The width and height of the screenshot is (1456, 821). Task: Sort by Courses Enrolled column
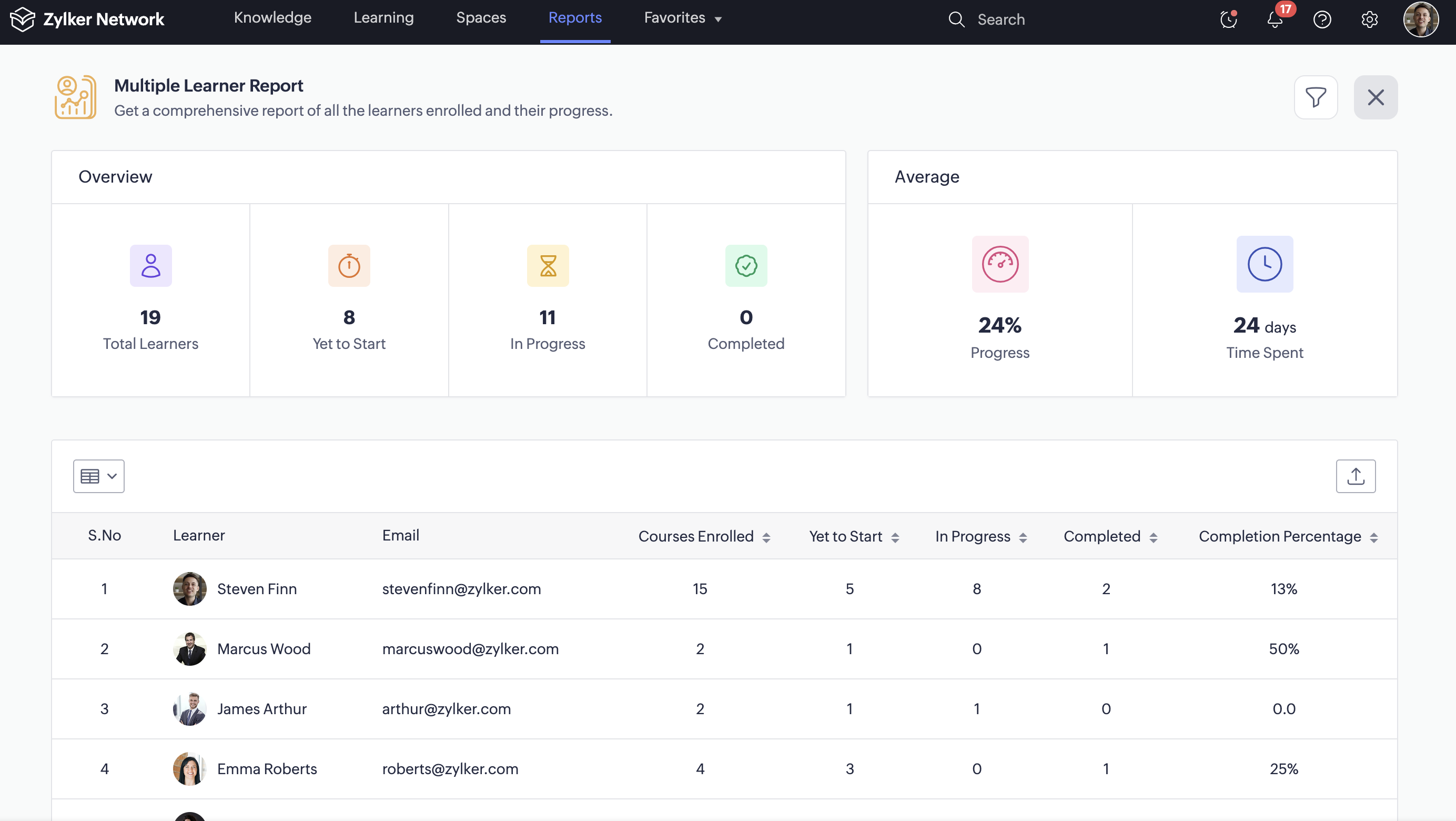tap(766, 537)
